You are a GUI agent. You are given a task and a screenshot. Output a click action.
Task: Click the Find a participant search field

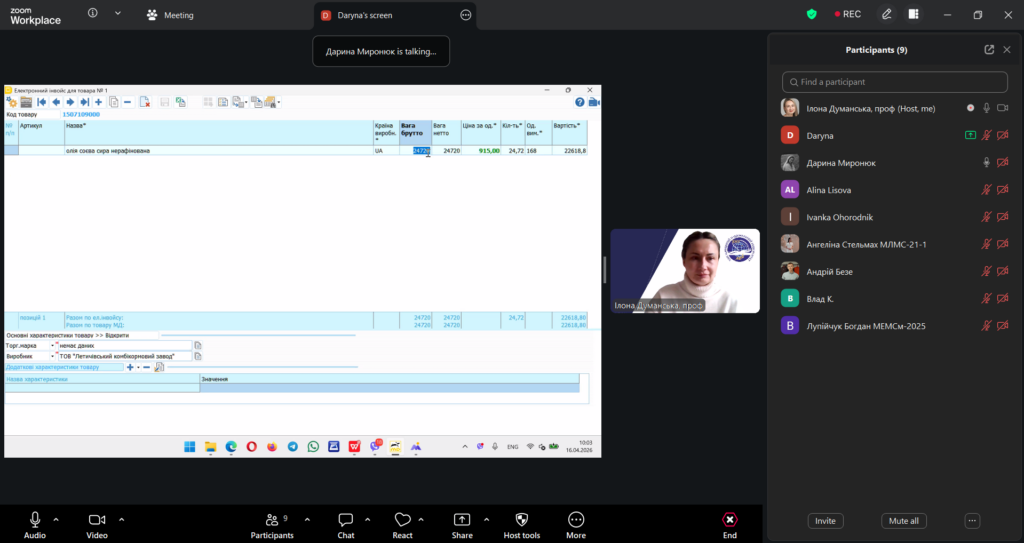coord(895,82)
